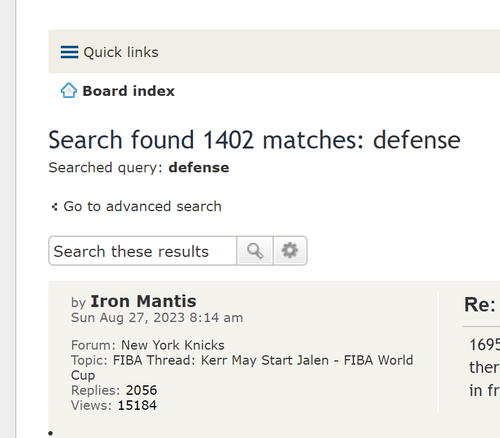This screenshot has height=438, width=500.
Task: Click the gear advanced search icon
Action: (290, 251)
